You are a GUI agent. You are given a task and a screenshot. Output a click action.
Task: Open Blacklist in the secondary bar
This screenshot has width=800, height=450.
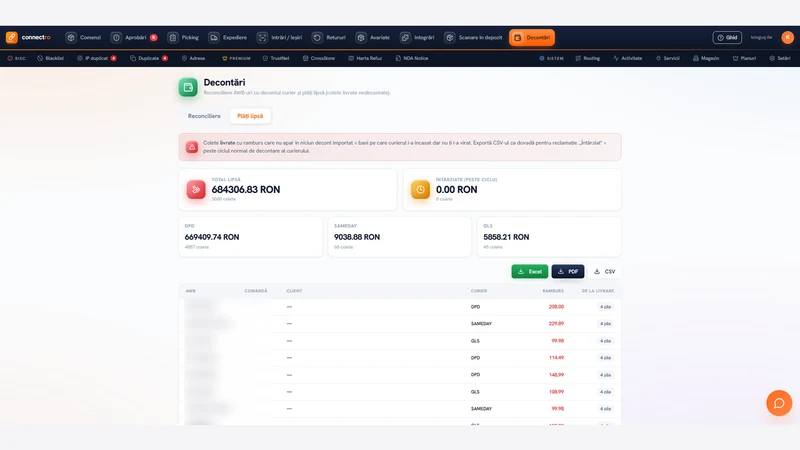tap(51, 58)
